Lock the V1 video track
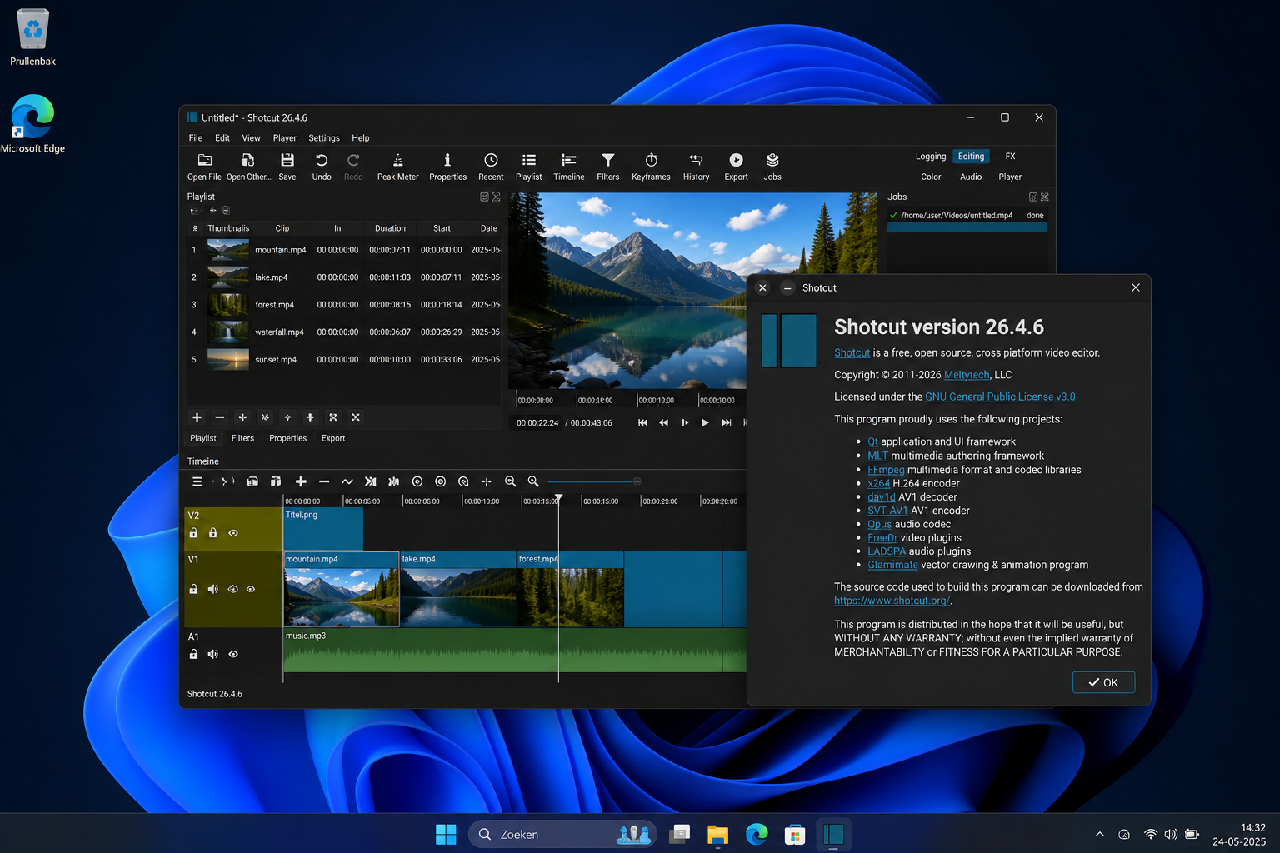The height and width of the screenshot is (853, 1280). [x=194, y=589]
